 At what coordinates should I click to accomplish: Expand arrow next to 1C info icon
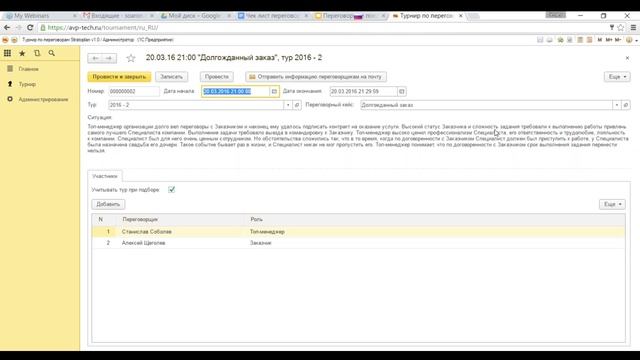pyautogui.click(x=636, y=40)
